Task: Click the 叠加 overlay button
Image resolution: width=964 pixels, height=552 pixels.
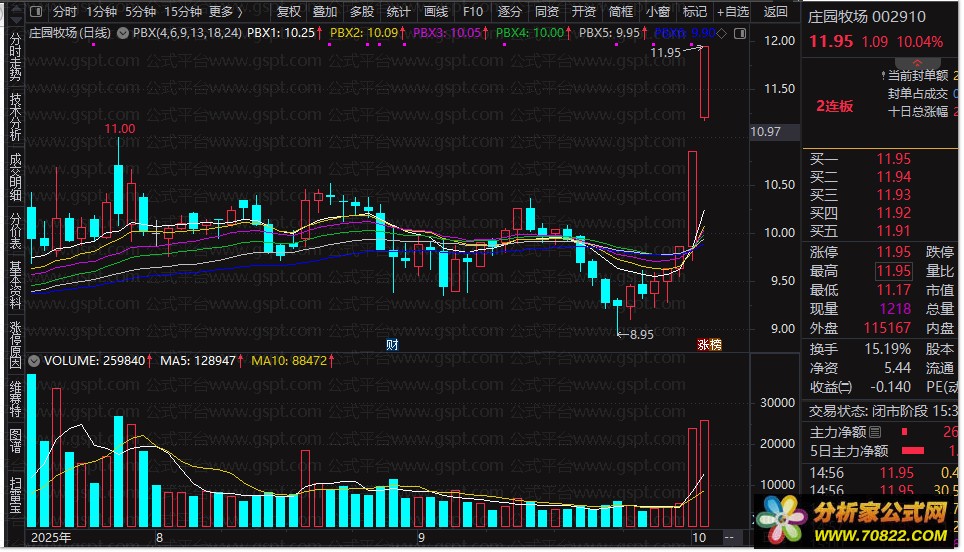Action: click(325, 12)
